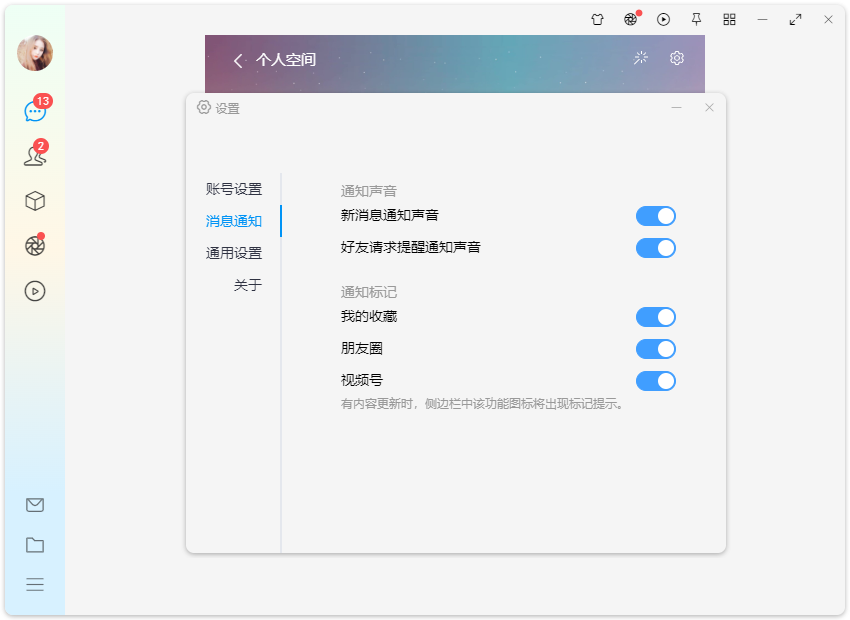Image resolution: width=850 pixels, height=620 pixels.
Task: Go back from 个人空间 with arrow
Action: (x=237, y=60)
